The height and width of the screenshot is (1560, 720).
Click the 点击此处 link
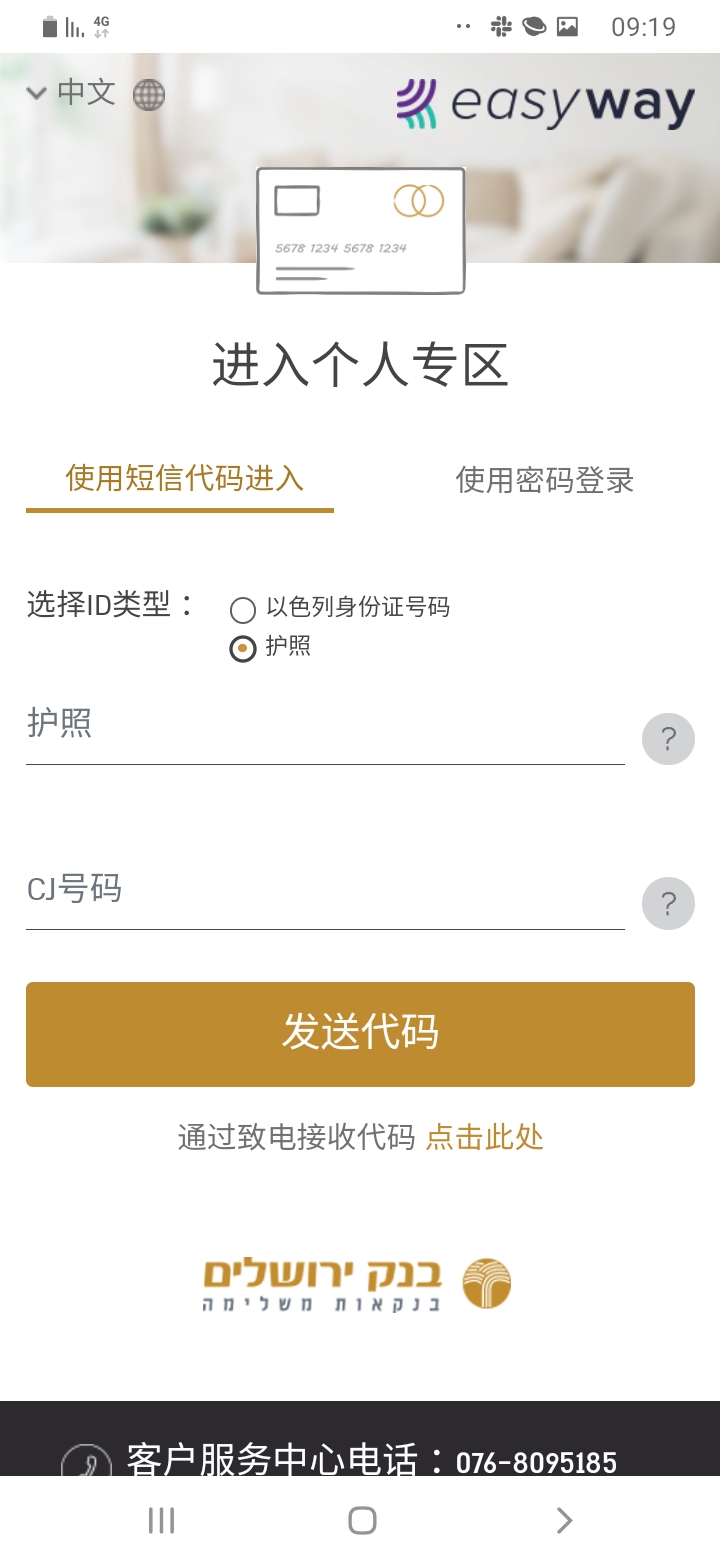tap(485, 1138)
